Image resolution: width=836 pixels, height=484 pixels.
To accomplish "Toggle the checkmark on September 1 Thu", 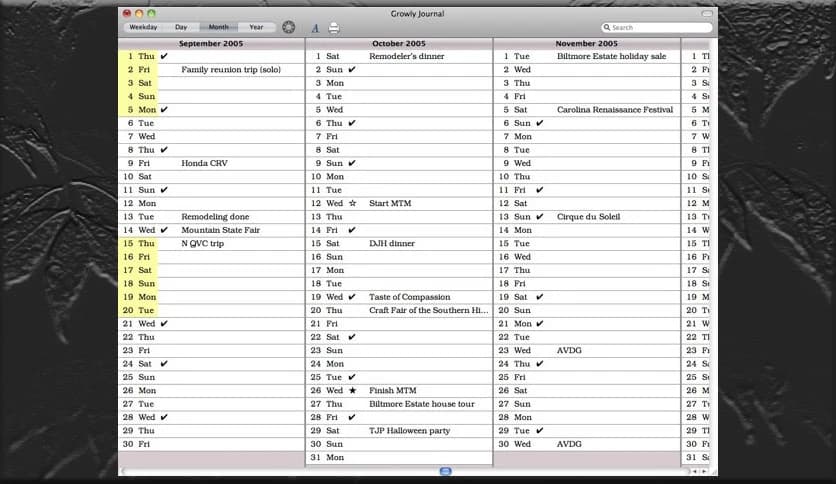I will 164,56.
